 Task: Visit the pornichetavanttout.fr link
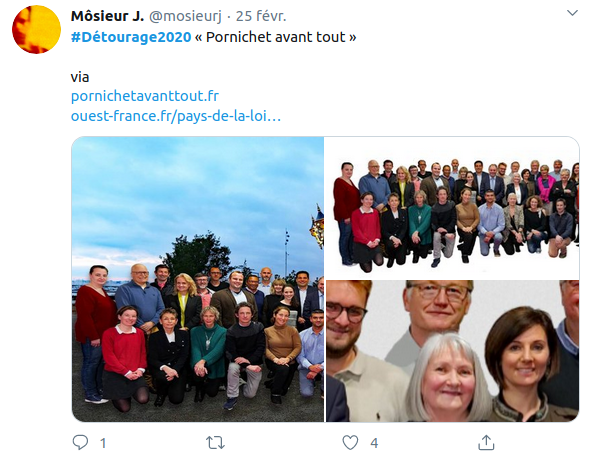pos(145,96)
